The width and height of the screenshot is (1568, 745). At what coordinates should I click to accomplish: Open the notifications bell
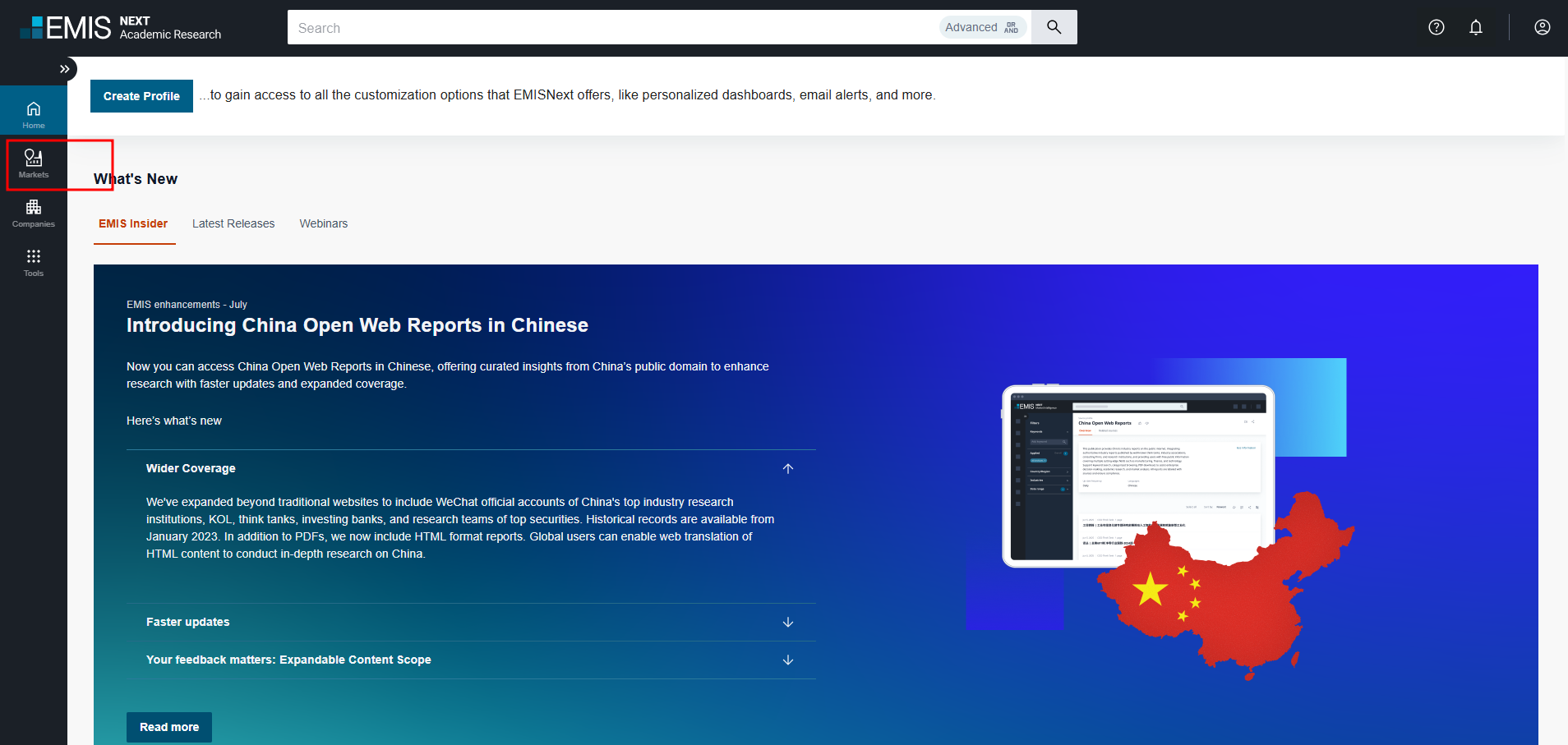(1475, 27)
